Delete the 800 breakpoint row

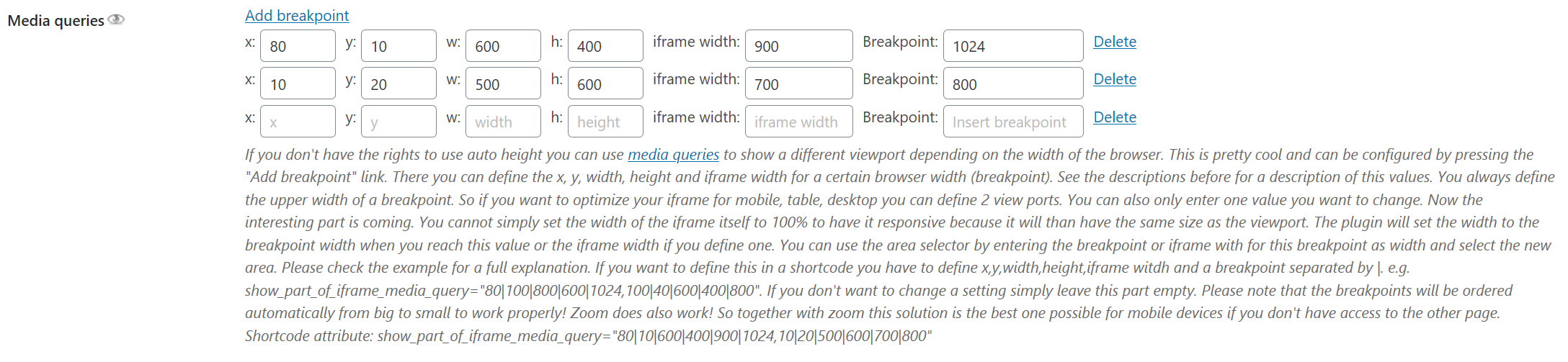pyautogui.click(x=1115, y=79)
